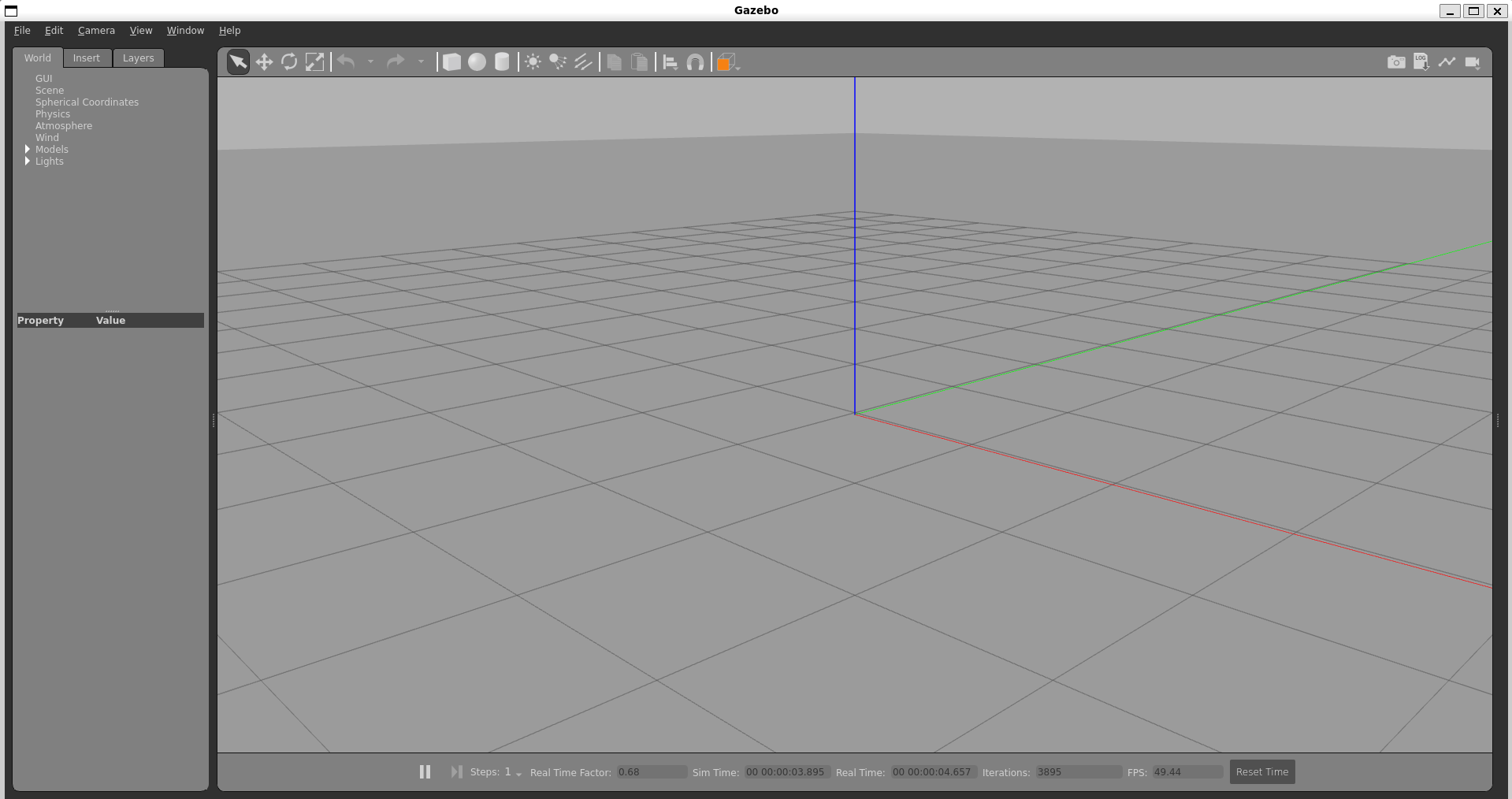Click the Paste icon in toolbar
This screenshot has height=799, width=1512.
pyautogui.click(x=640, y=62)
